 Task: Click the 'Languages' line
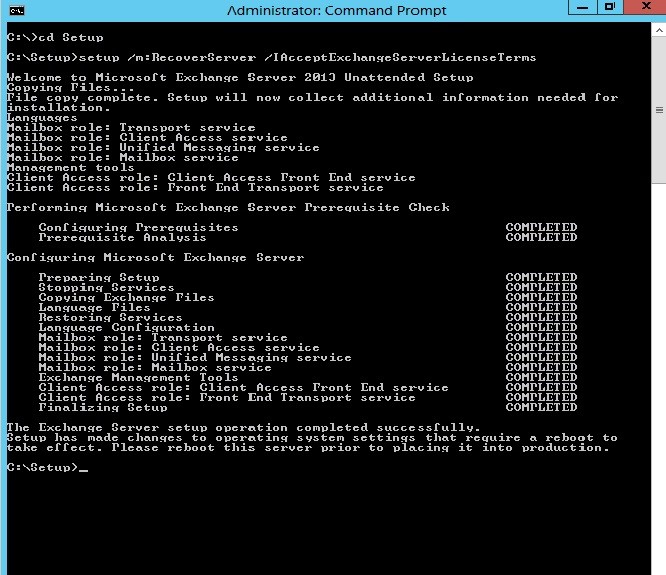pos(42,118)
